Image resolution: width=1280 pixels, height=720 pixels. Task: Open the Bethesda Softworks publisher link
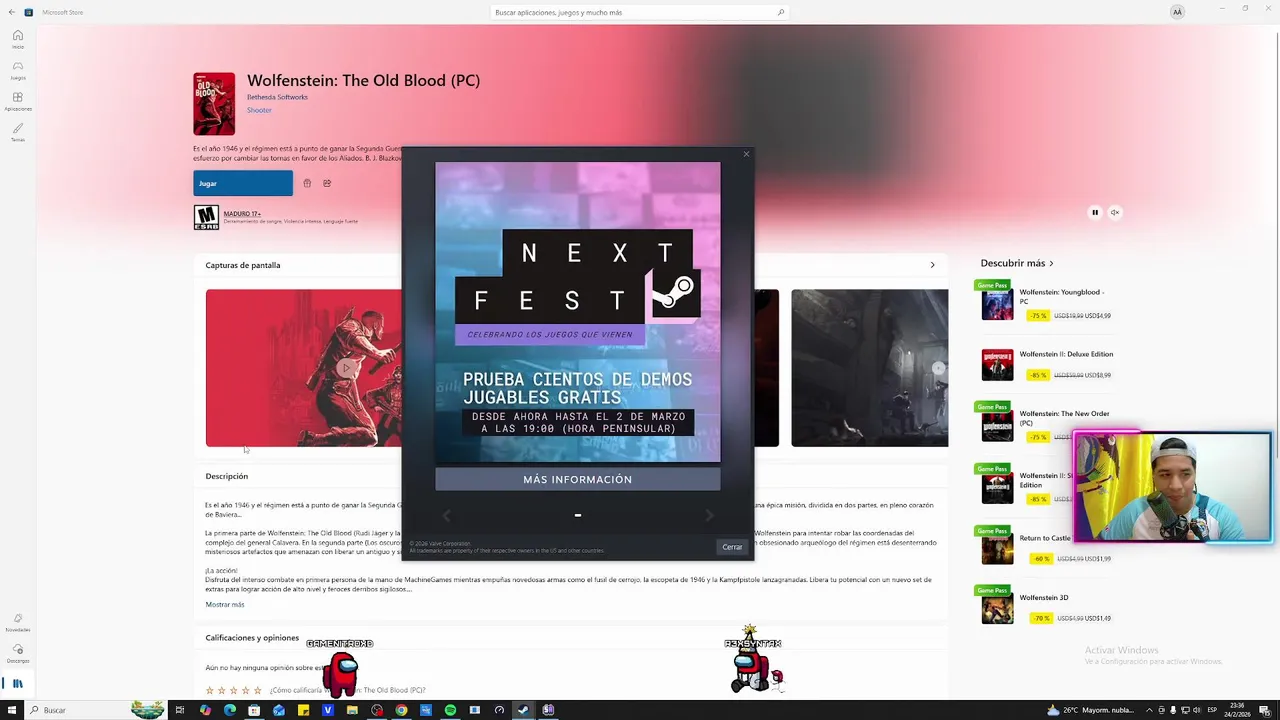pos(277,97)
